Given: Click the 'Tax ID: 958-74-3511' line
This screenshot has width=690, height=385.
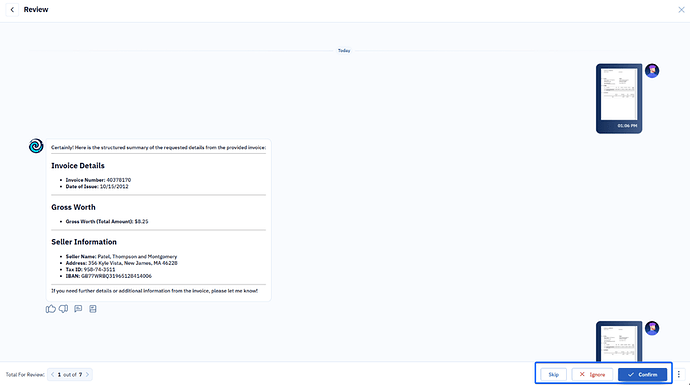Looking at the screenshot, I should [x=90, y=270].
